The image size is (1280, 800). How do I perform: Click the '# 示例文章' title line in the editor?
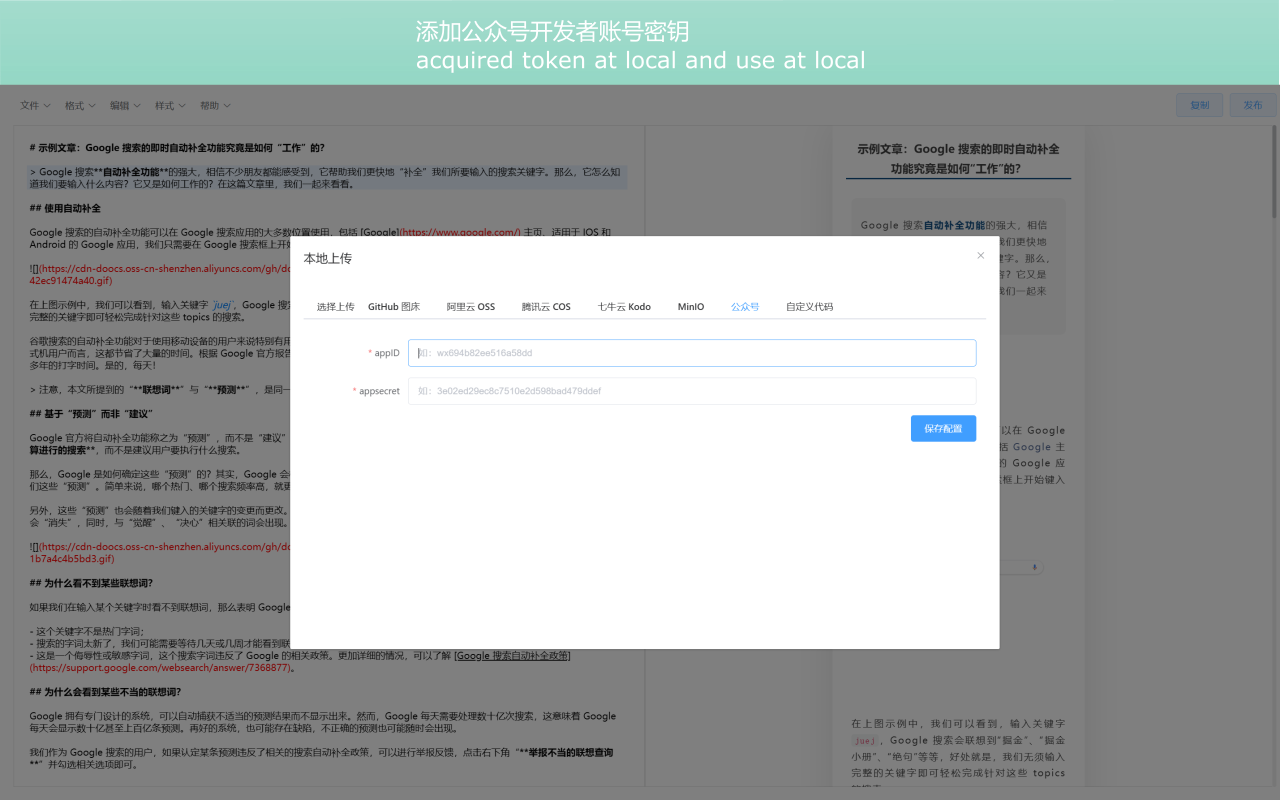[x=177, y=148]
